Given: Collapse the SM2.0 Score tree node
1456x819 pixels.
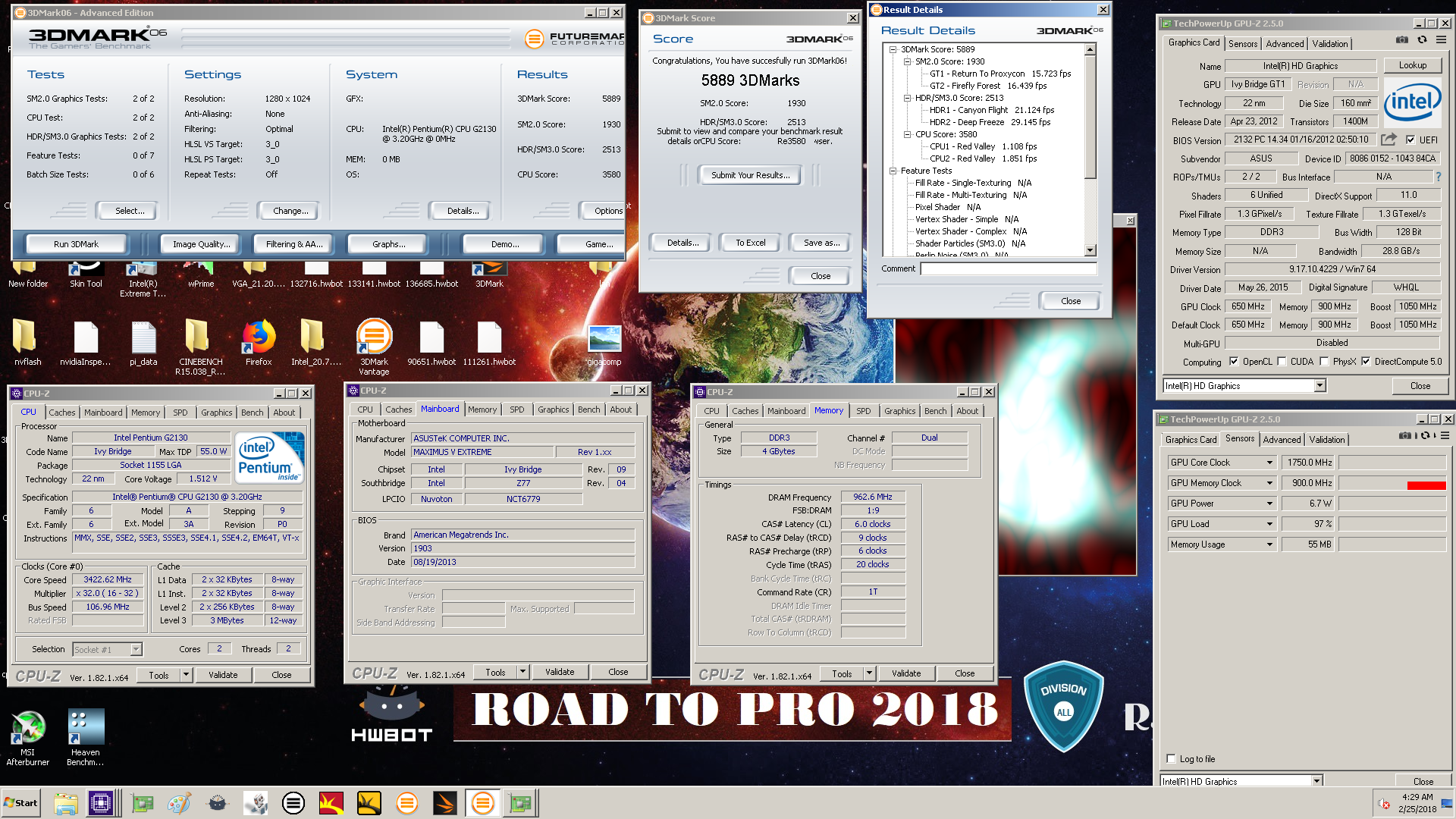Looking at the screenshot, I should coord(907,61).
